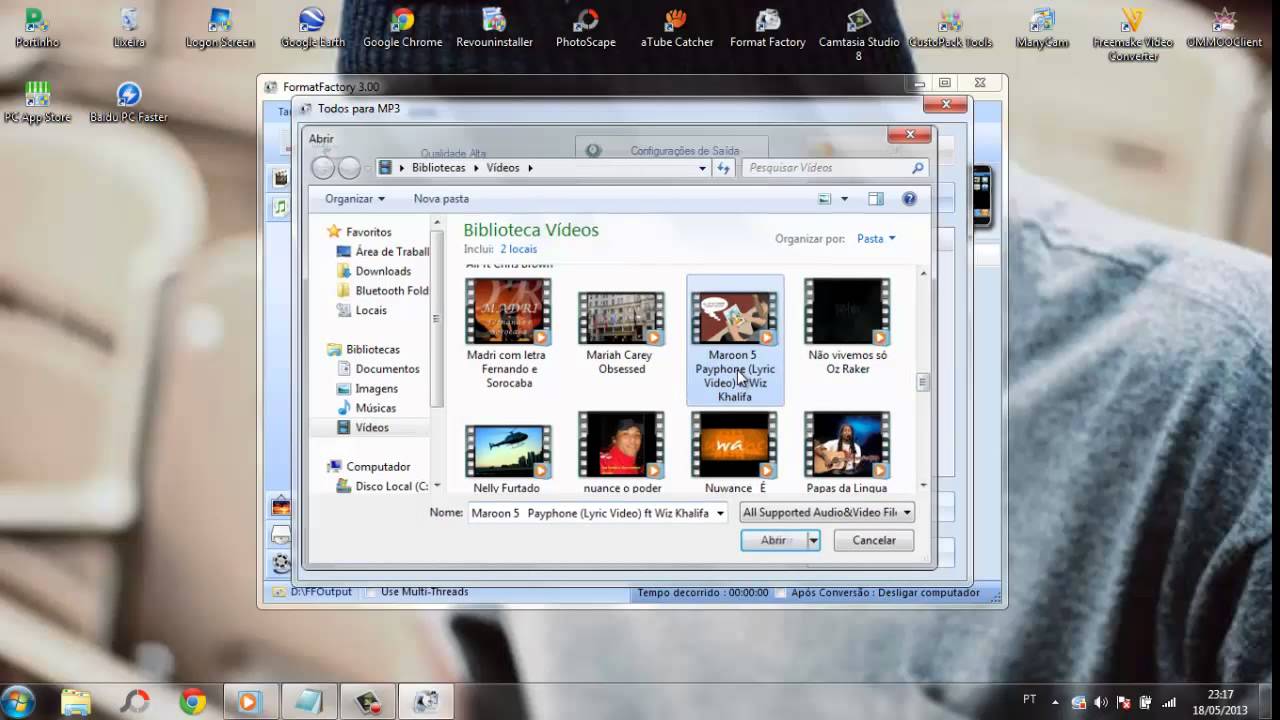Go forward in the Abrir dialog
Screen dimensions: 1280x720
tap(349, 168)
